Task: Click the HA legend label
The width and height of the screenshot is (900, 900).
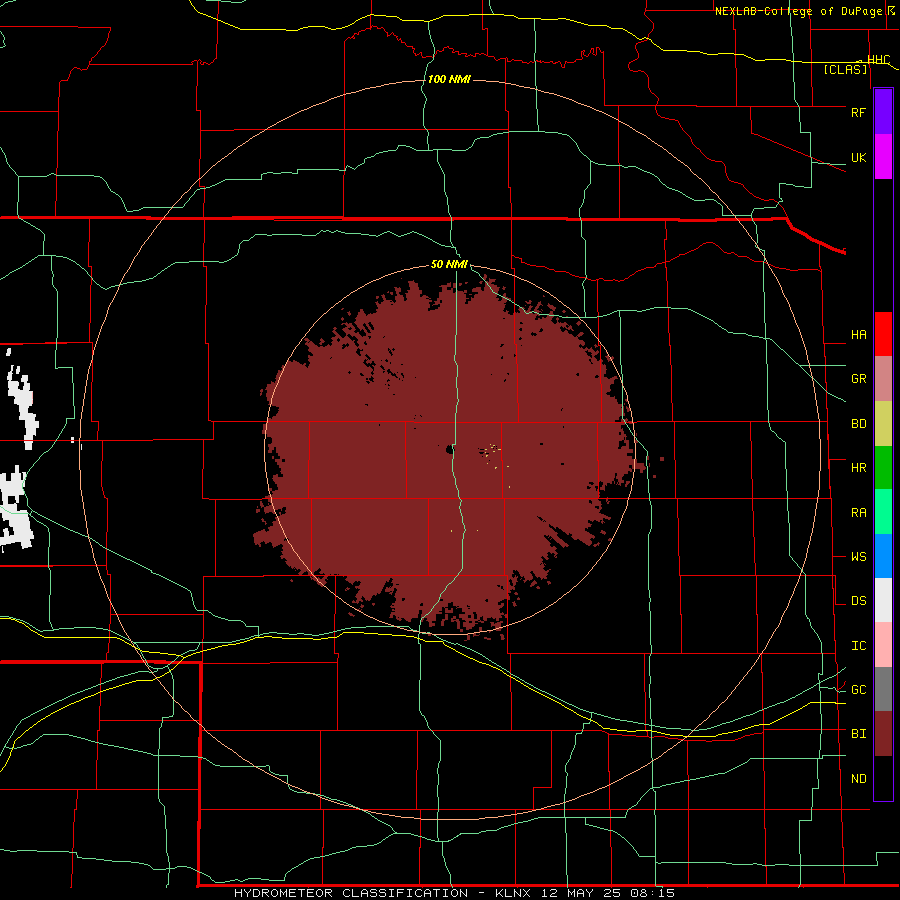Action: 858,334
